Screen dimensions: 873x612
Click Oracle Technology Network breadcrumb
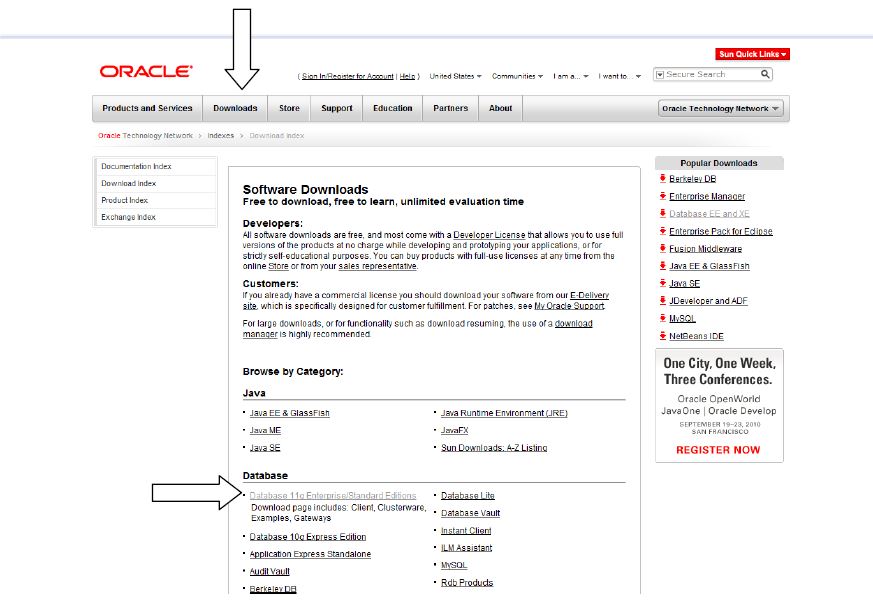tap(145, 135)
